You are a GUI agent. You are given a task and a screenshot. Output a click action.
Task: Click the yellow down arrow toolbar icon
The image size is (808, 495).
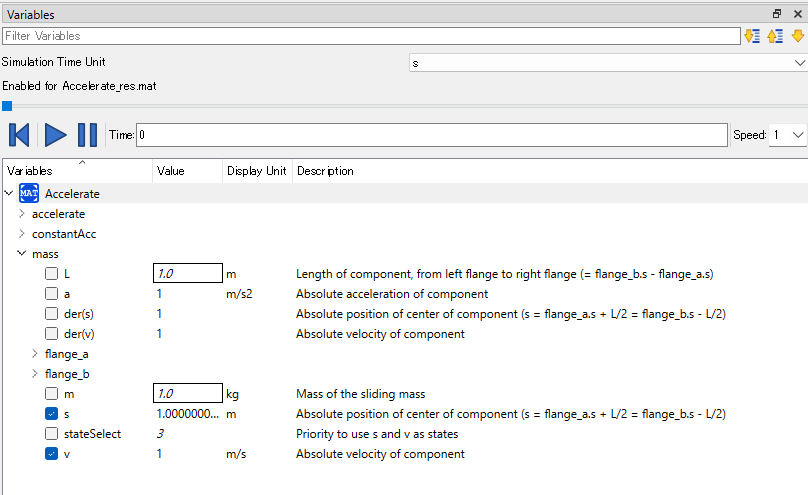pos(798,36)
